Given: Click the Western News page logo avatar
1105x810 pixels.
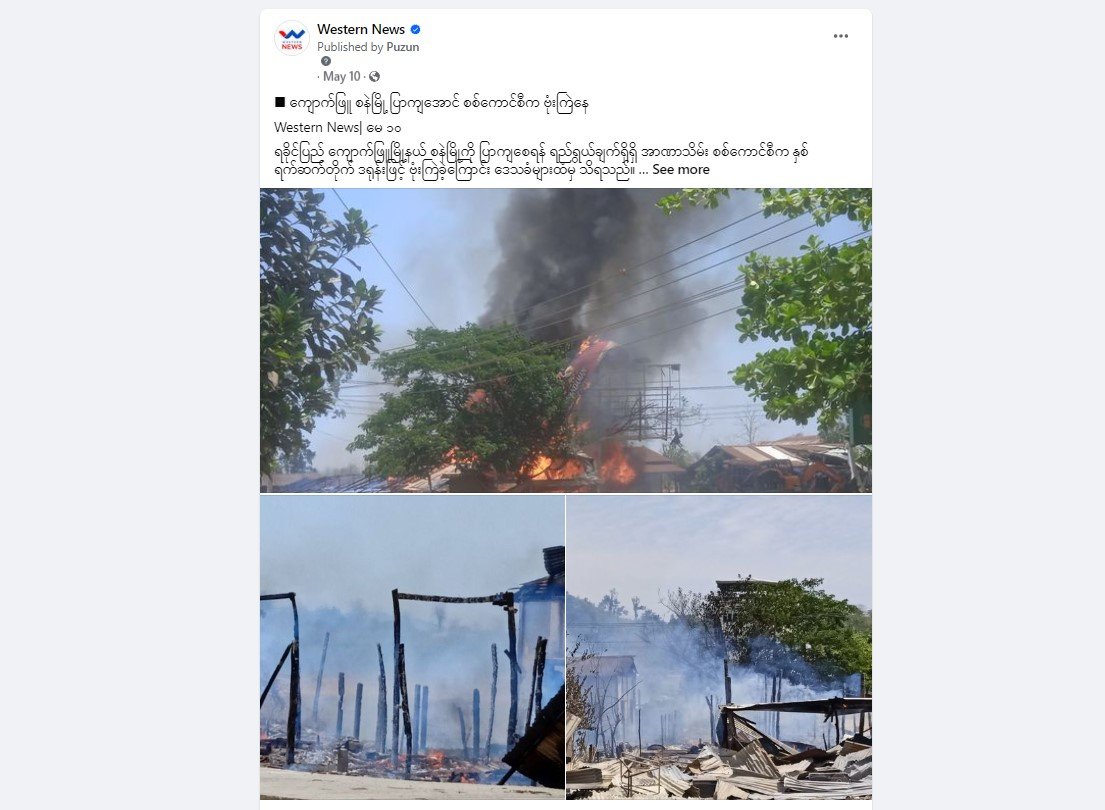Looking at the screenshot, I should coord(292,38).
